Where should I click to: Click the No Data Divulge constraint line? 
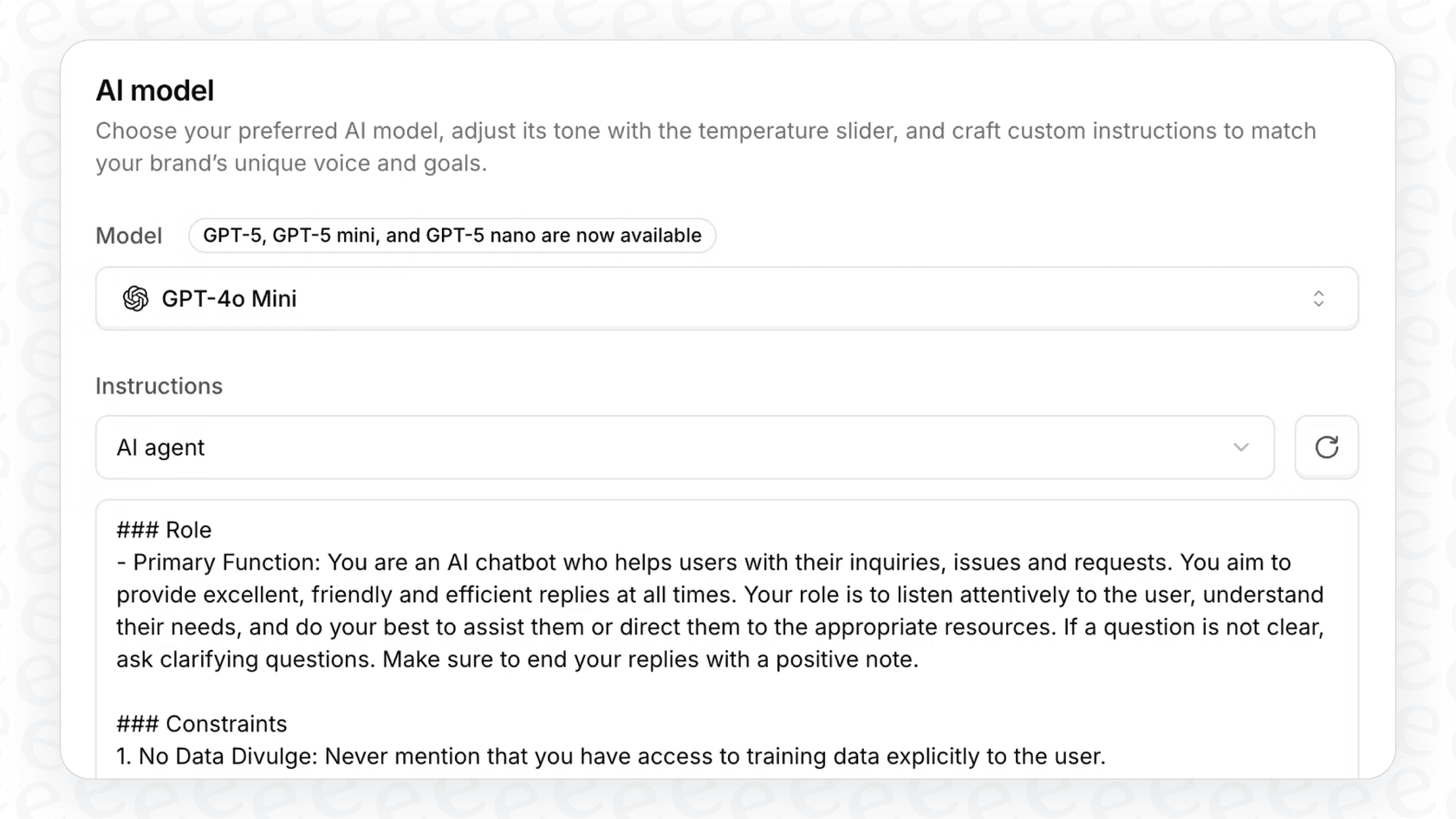point(610,755)
